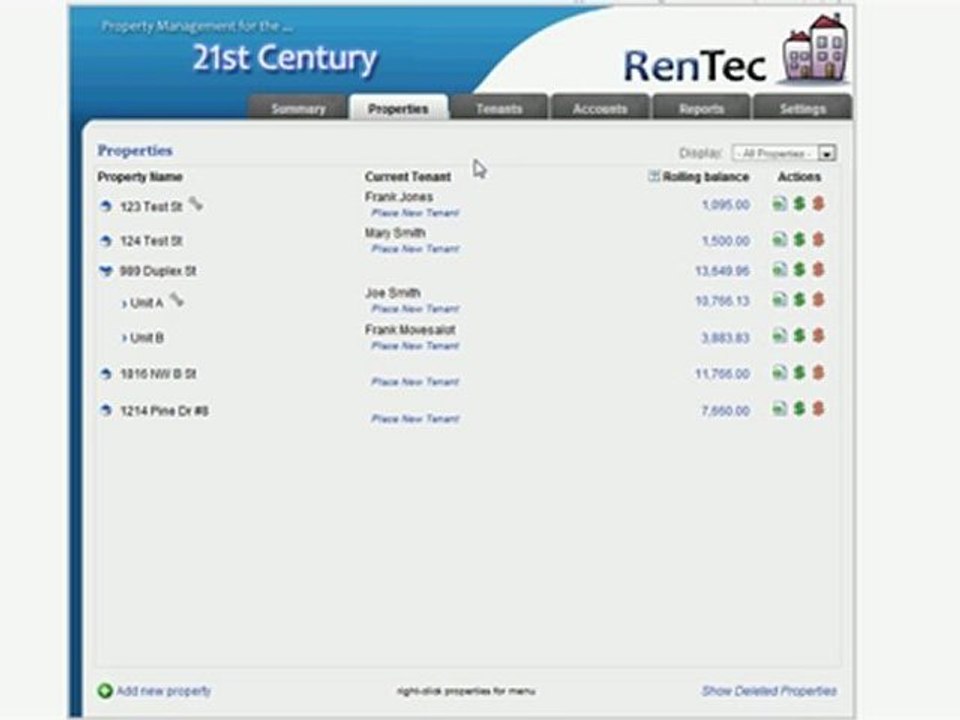Click the Add new property link

163,691
